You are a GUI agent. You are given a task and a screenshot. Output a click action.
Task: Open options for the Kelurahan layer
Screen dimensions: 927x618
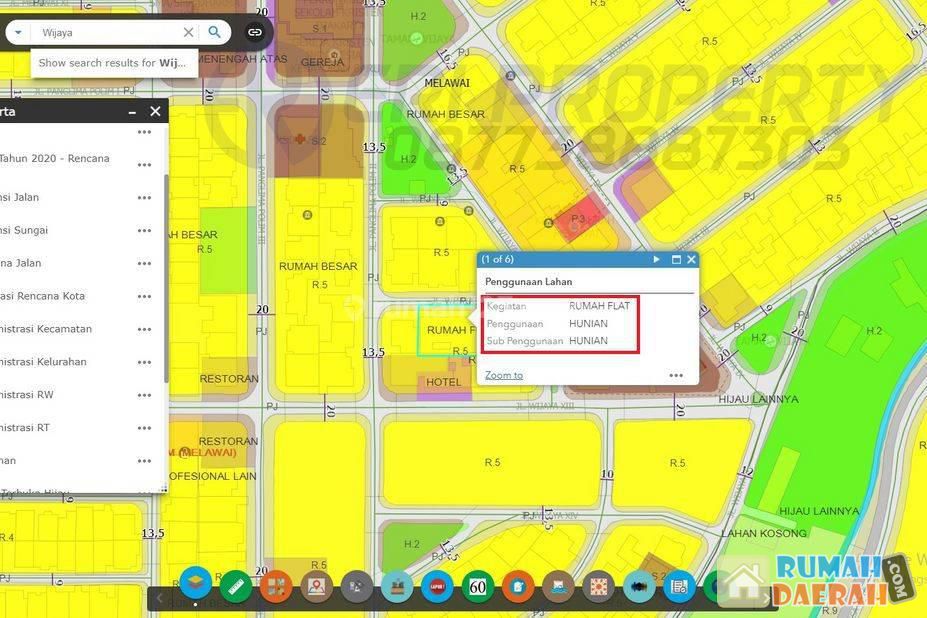(145, 362)
